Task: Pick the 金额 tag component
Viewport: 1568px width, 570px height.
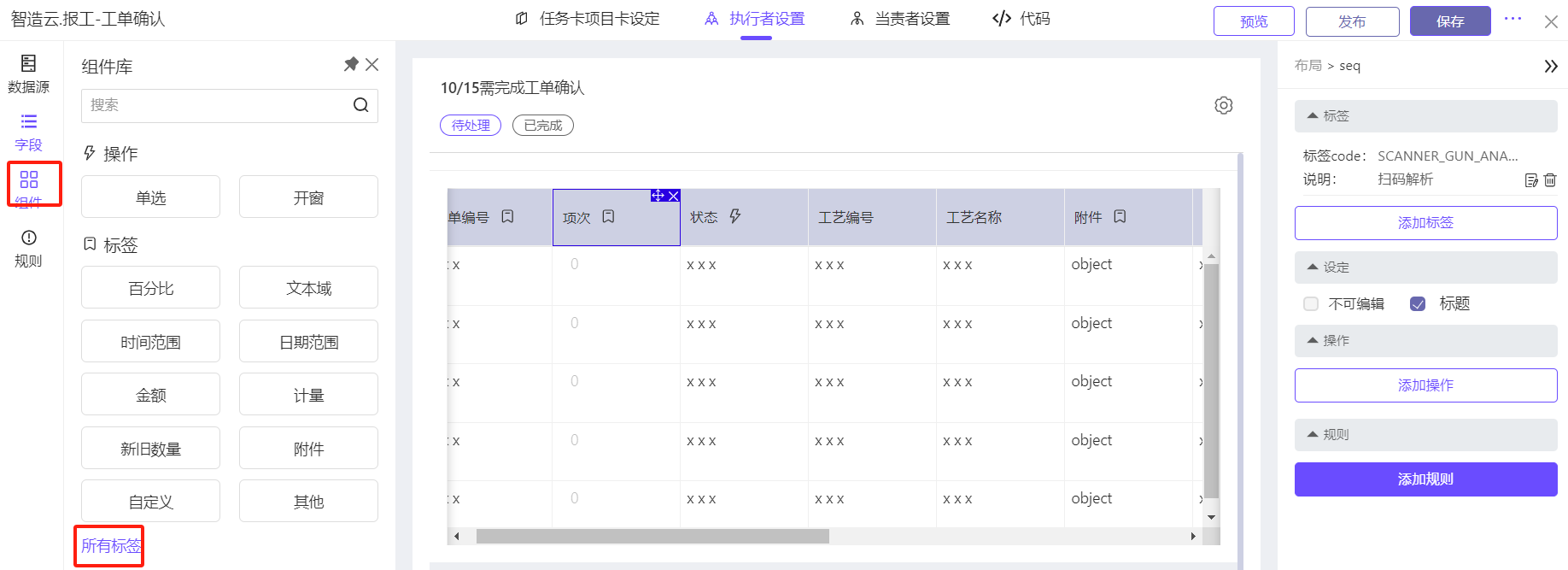Action: pyautogui.click(x=151, y=395)
